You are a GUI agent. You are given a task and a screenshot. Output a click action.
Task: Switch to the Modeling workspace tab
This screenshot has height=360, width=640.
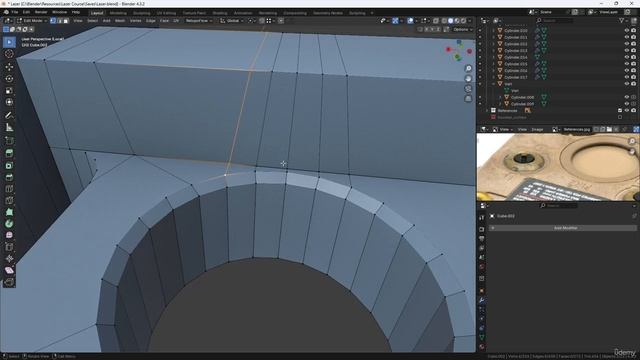[x=118, y=13]
